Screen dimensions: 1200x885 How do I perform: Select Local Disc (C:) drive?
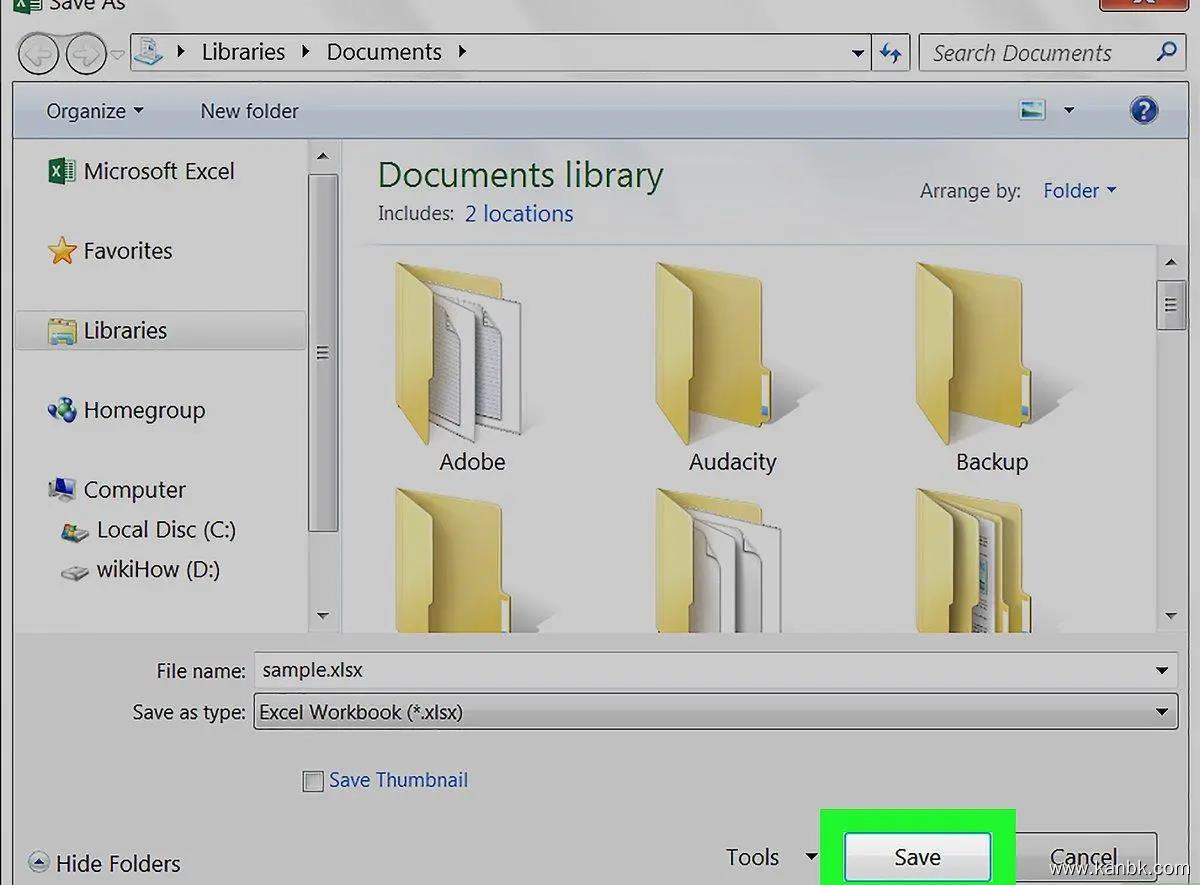pos(165,530)
